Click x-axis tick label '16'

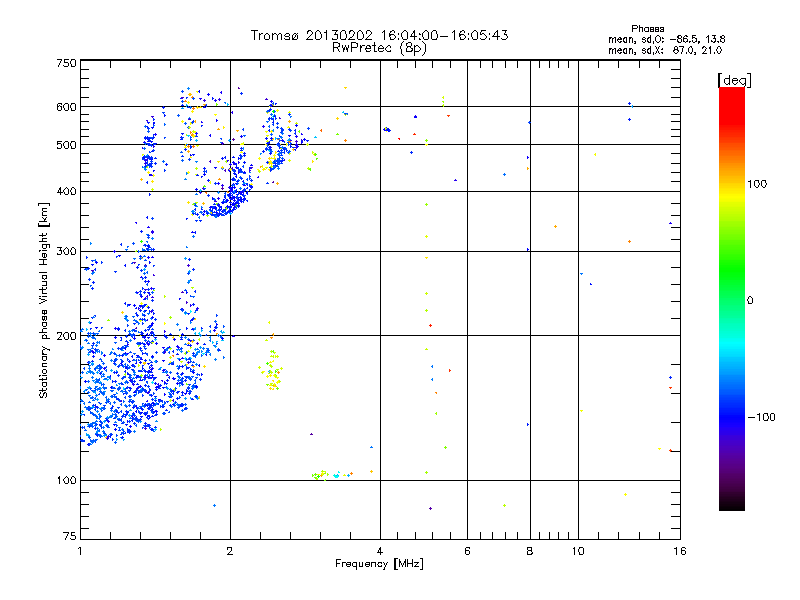tap(680, 551)
